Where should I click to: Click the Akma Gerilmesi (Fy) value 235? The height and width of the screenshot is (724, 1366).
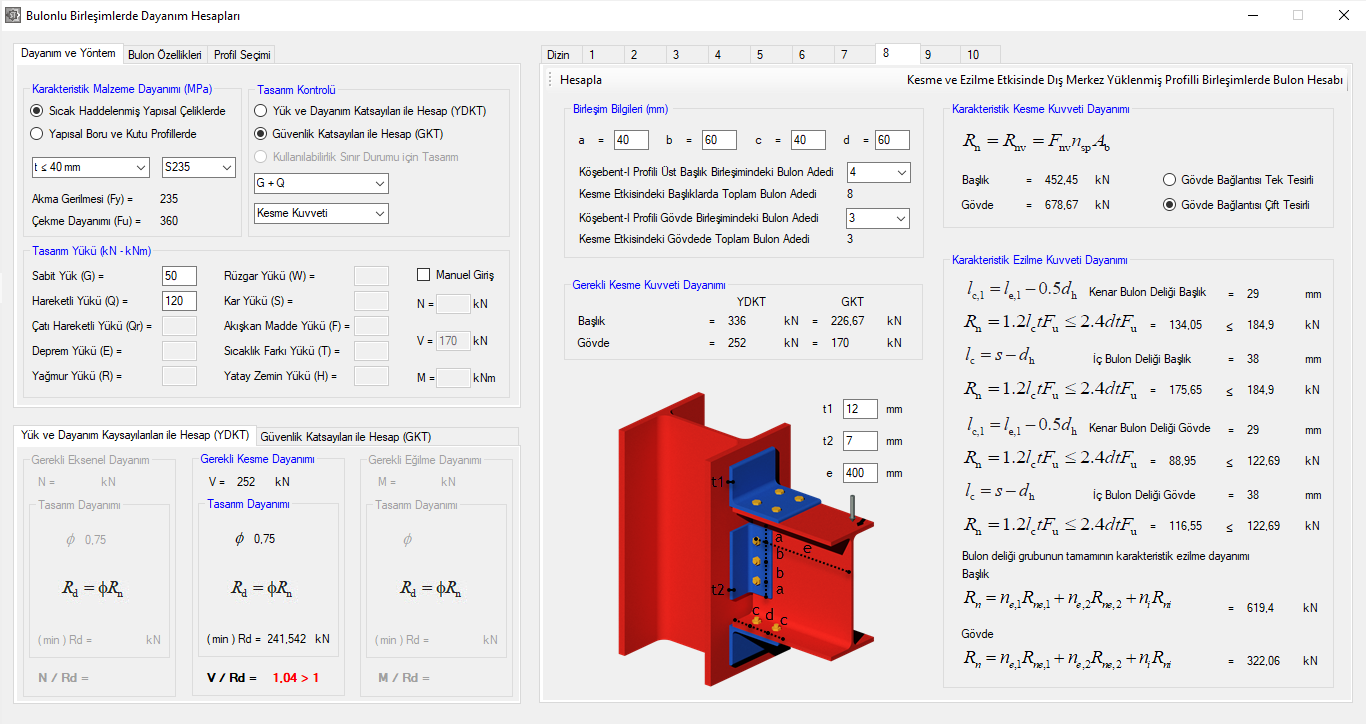169,199
